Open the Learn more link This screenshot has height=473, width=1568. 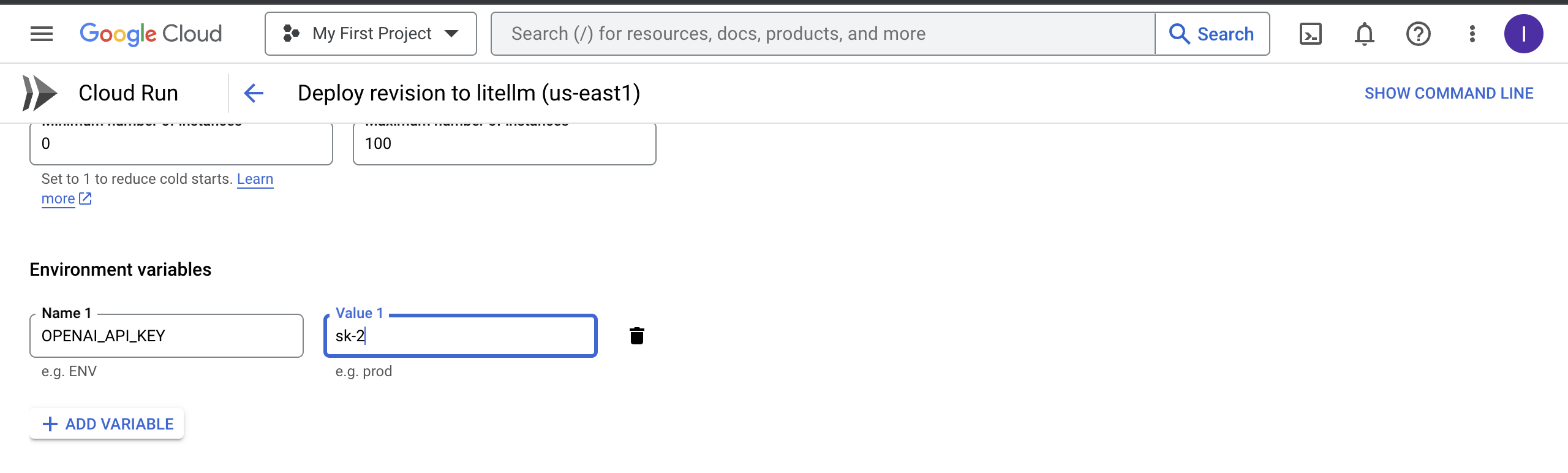click(x=255, y=179)
